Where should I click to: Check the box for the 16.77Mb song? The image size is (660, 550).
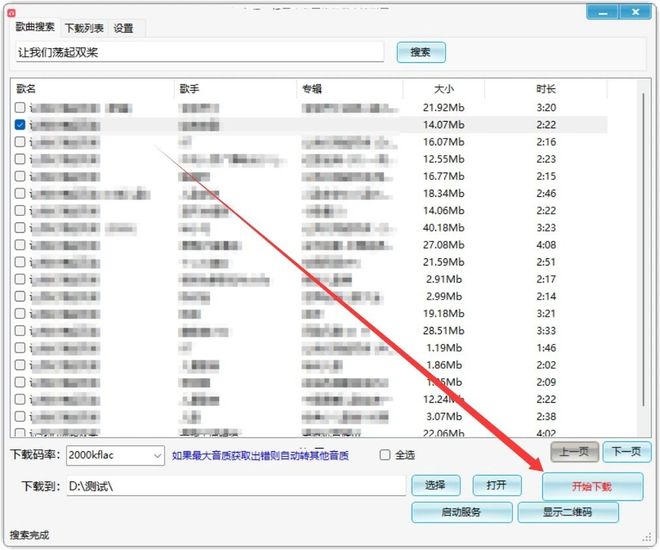(x=20, y=176)
